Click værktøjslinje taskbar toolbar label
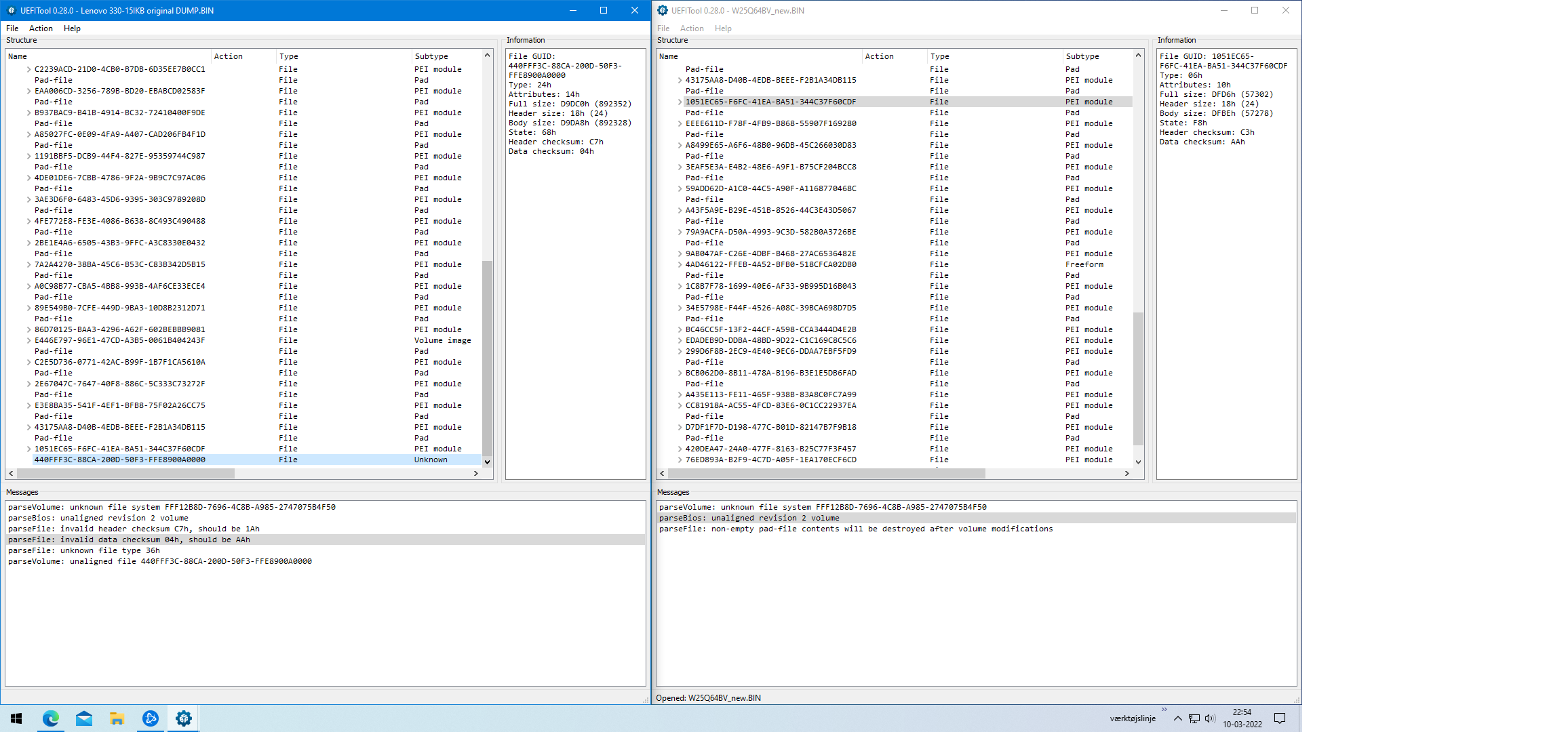This screenshot has height=732, width=1568. [1133, 718]
